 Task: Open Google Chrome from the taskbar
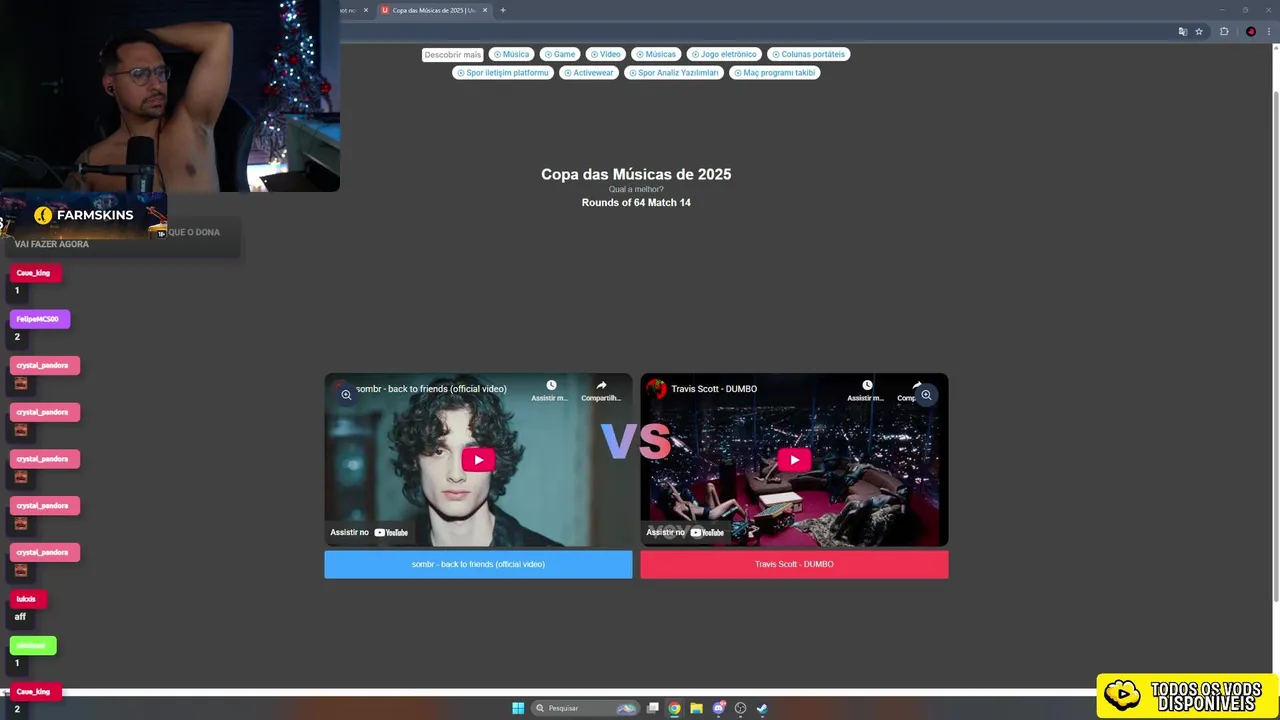(x=675, y=708)
